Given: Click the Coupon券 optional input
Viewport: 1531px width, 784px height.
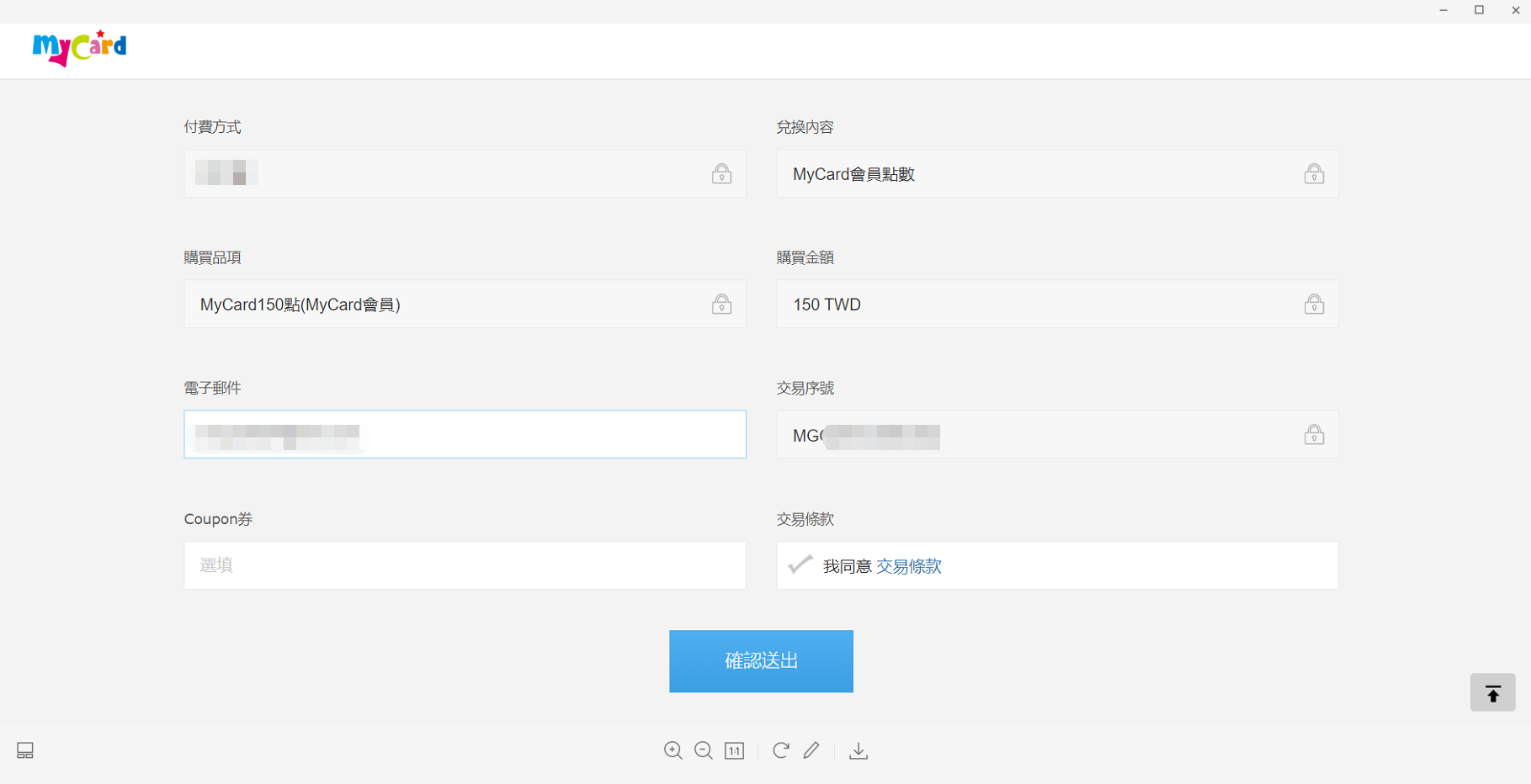Looking at the screenshot, I should [465, 565].
